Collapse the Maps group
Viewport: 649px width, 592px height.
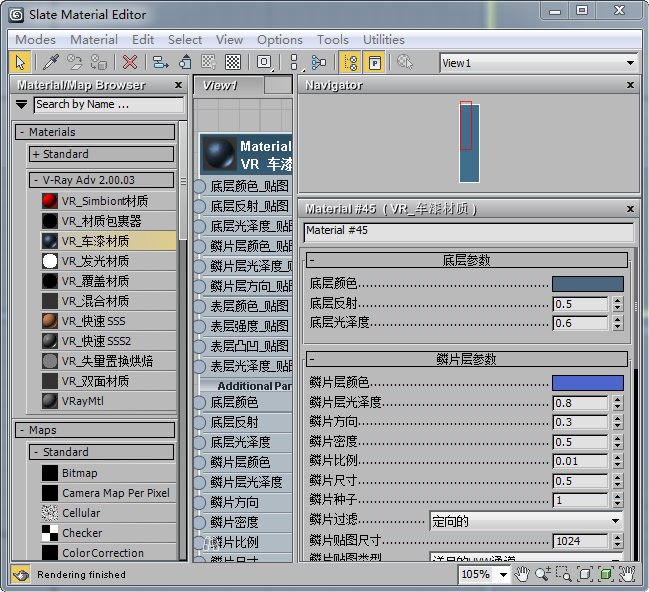22,430
